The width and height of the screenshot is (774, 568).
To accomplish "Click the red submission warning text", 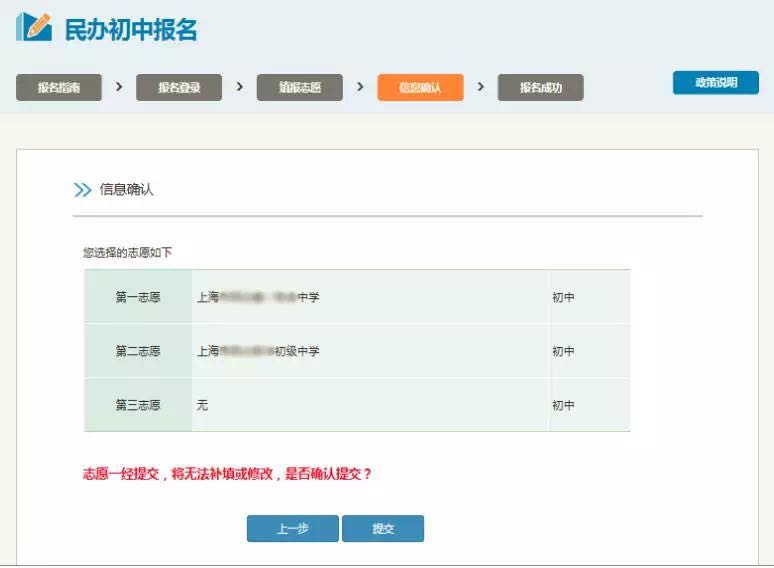I will [227, 474].
